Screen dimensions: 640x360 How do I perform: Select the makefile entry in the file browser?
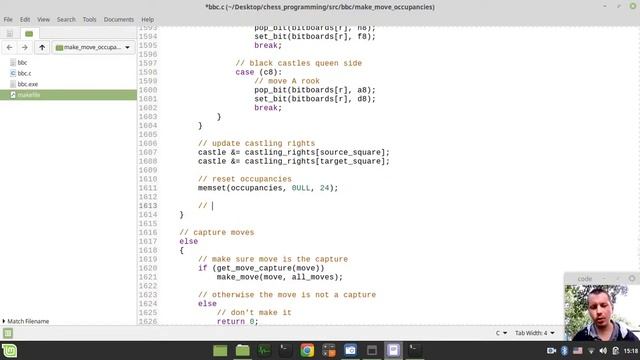pos(68,95)
